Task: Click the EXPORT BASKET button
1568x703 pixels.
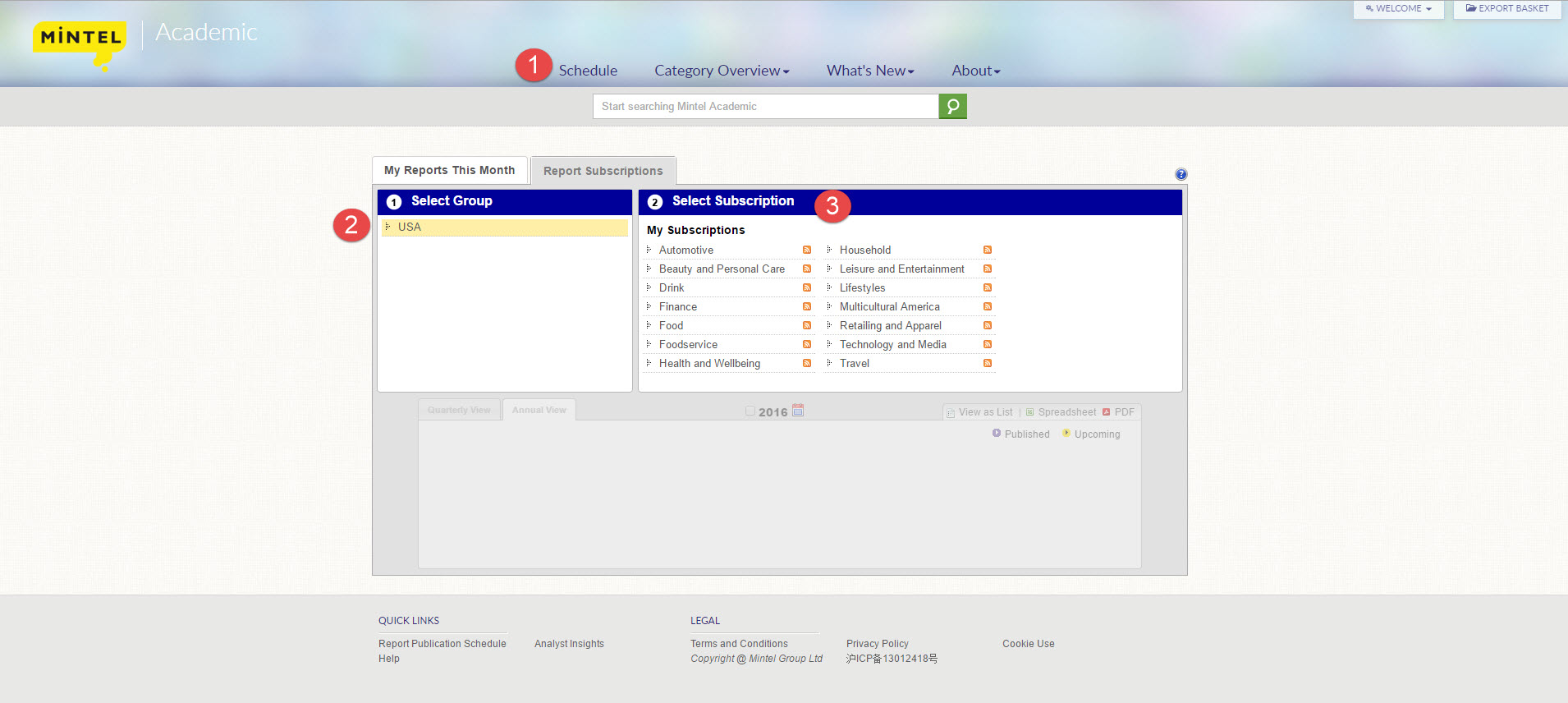Action: pos(1507,9)
